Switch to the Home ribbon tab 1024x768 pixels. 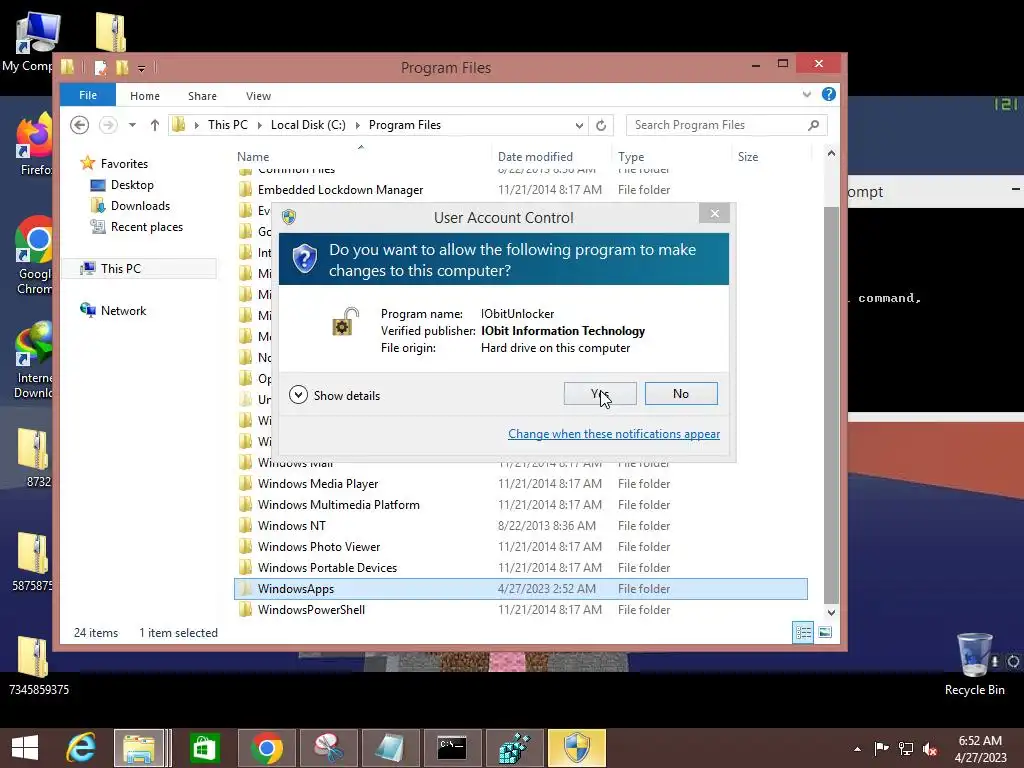click(144, 96)
